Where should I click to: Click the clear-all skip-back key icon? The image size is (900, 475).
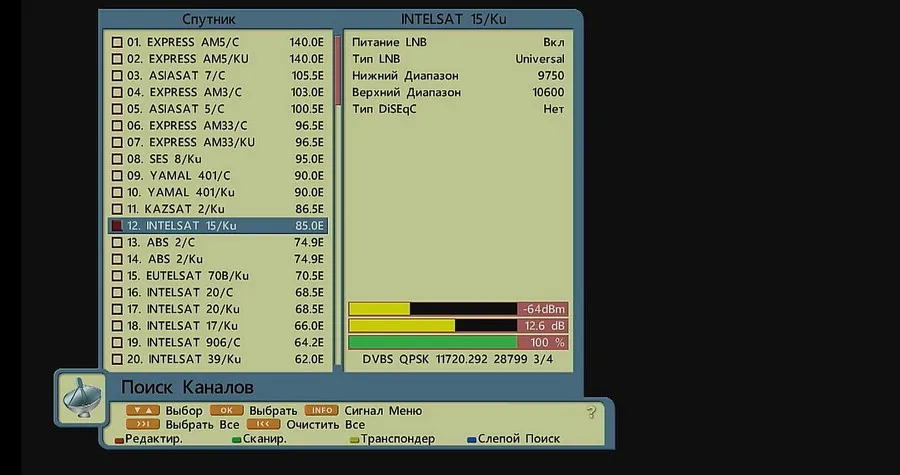tap(263, 425)
